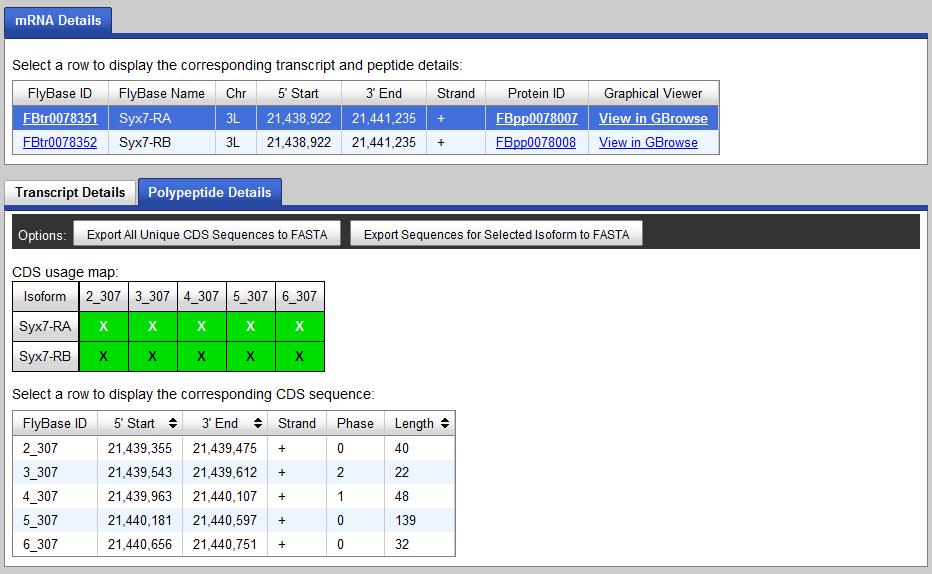Image resolution: width=932 pixels, height=574 pixels.
Task: Click the FlyBase ID header in CDS table
Action: coord(55,423)
